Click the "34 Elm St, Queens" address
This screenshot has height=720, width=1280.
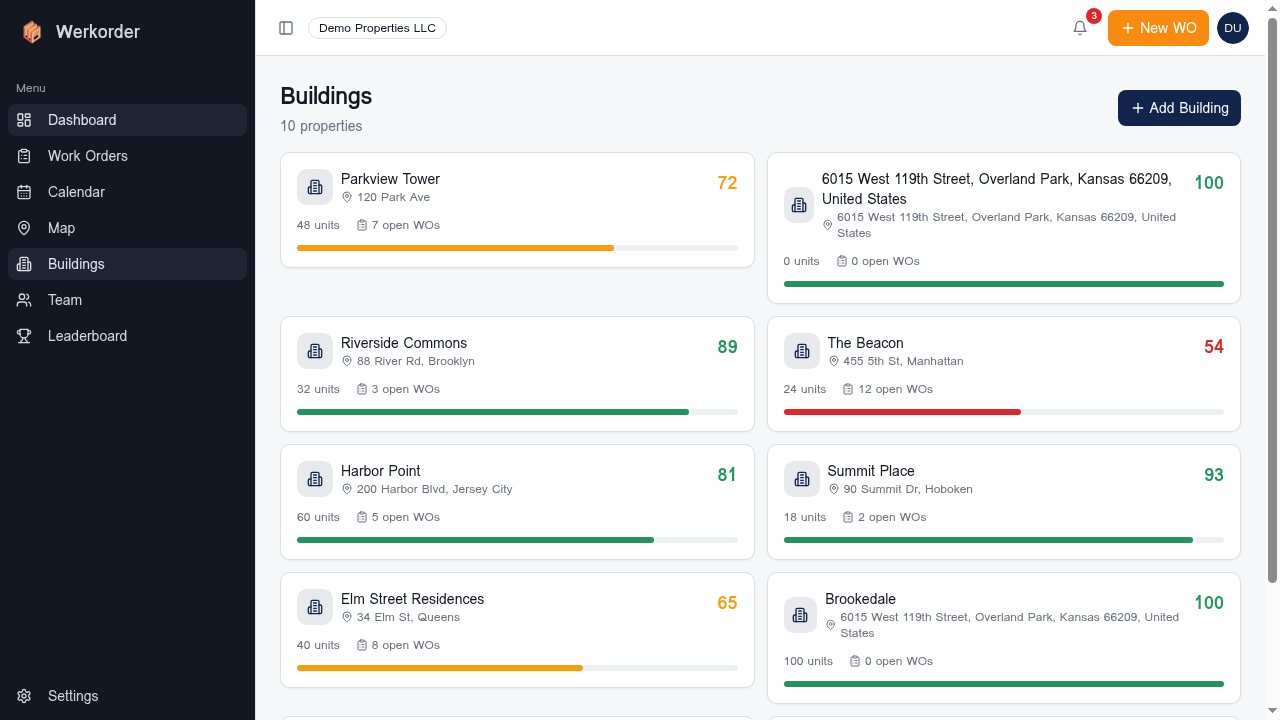point(408,617)
